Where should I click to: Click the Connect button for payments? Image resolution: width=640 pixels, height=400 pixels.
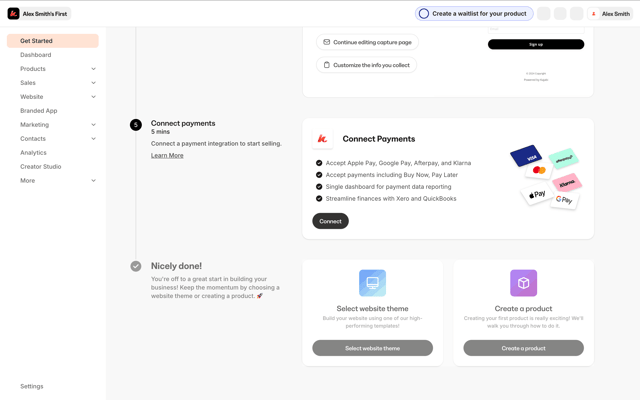[330, 221]
